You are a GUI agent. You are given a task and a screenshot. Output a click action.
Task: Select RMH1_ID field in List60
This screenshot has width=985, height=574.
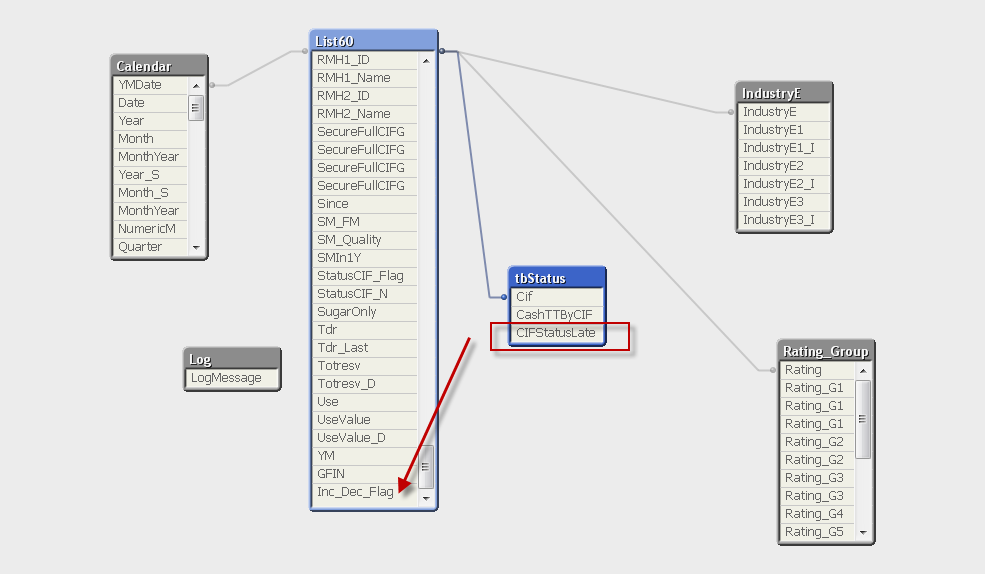point(365,60)
